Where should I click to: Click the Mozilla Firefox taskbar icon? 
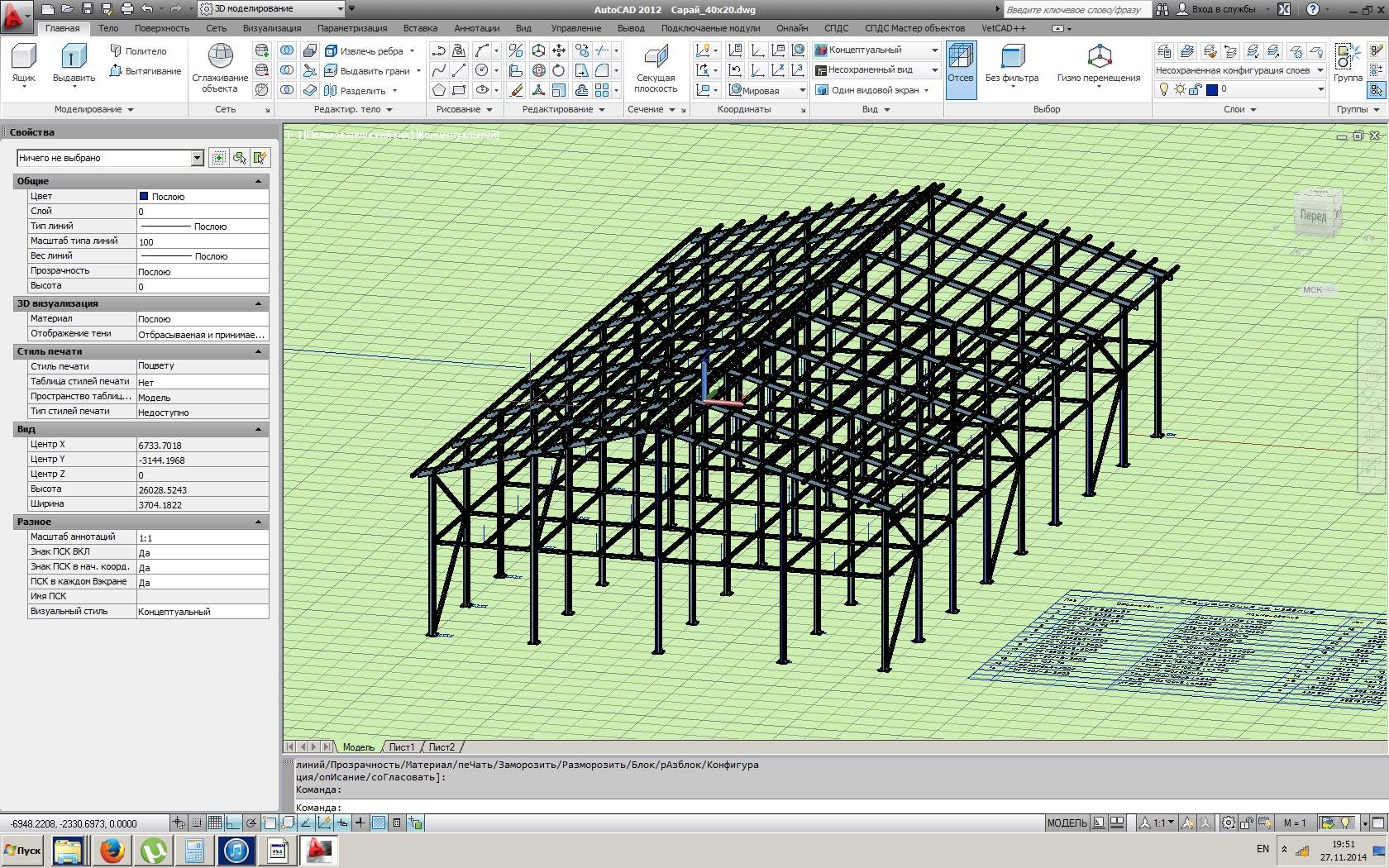[112, 851]
